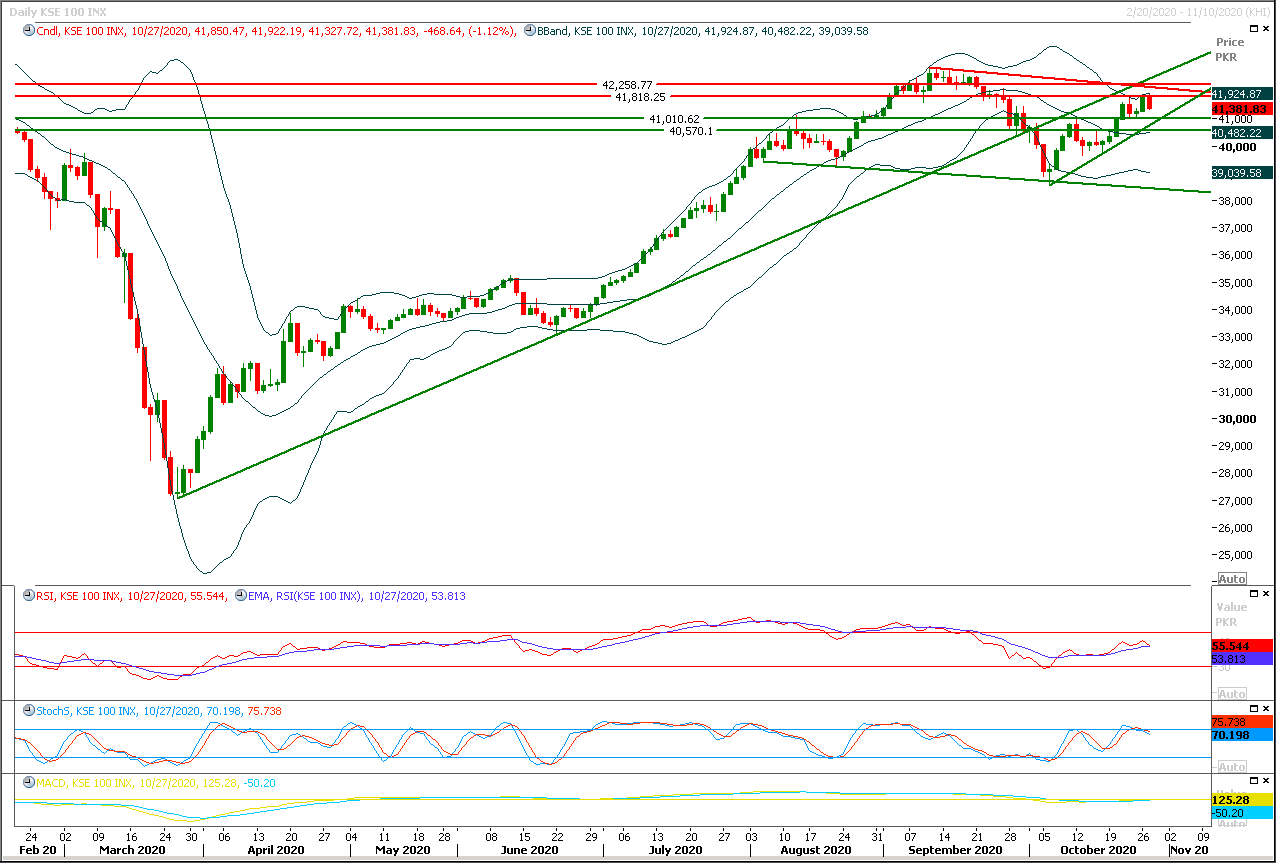Viewport: 1276px width, 863px height.
Task: Click the clock icon before the Cndl label
Action: [28, 31]
